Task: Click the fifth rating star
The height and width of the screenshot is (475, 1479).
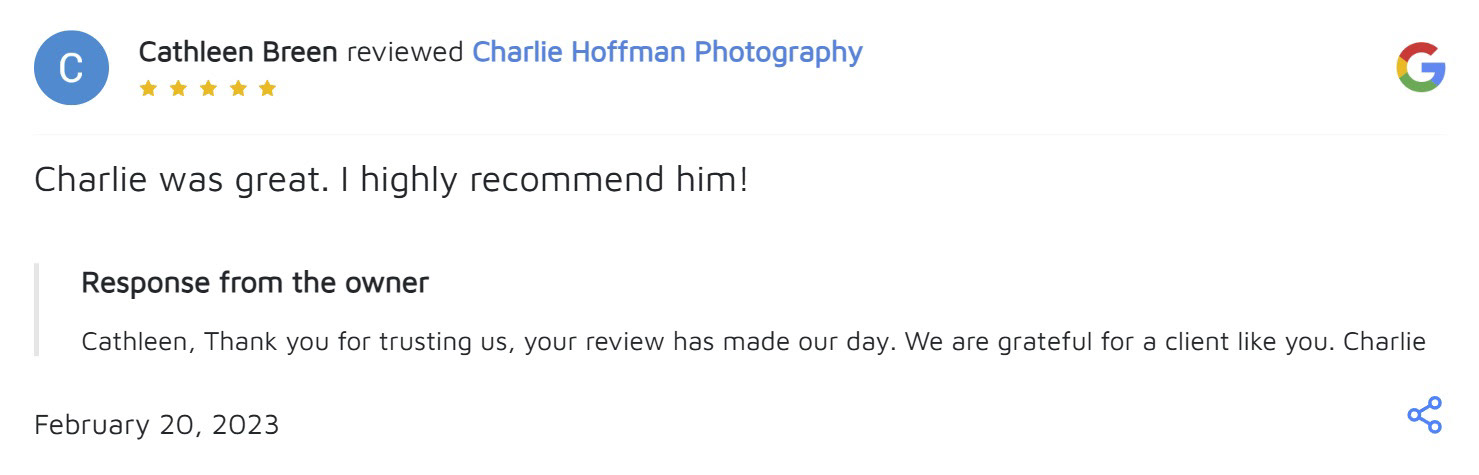Action: pyautogui.click(x=267, y=88)
